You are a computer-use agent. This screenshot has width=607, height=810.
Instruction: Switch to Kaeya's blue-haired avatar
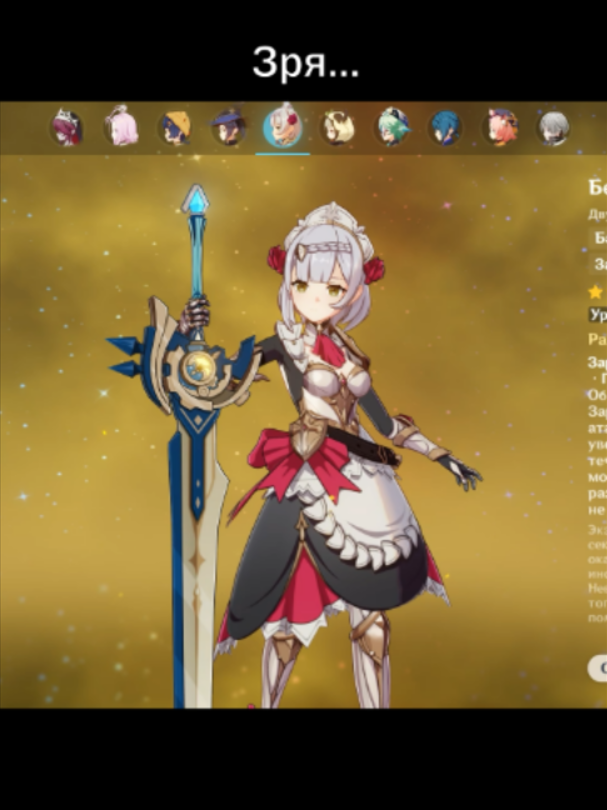click(446, 128)
